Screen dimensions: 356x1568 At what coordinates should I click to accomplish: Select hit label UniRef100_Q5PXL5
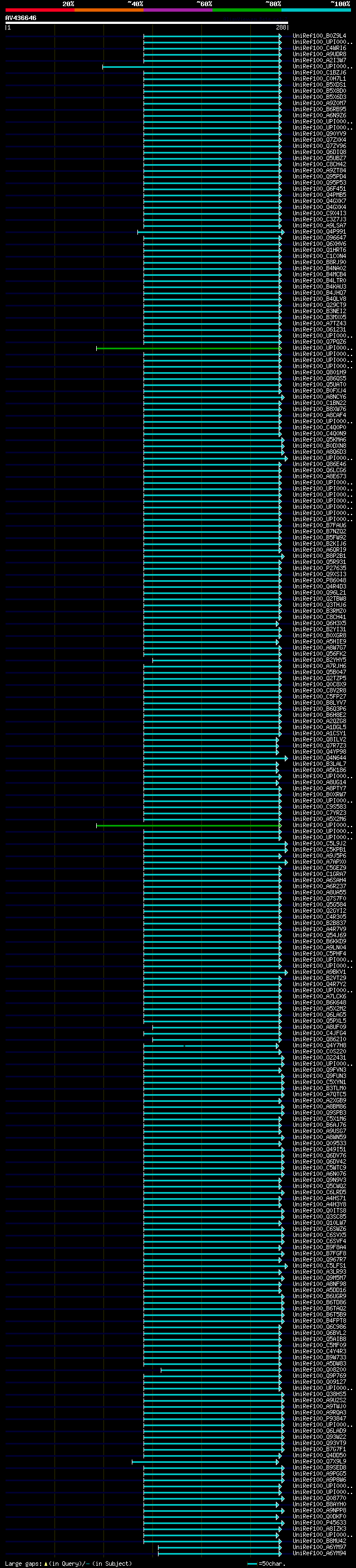(319, 1021)
